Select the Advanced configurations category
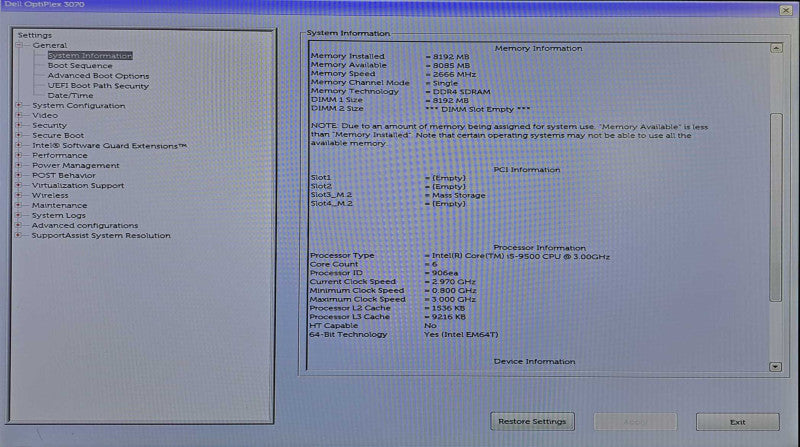The image size is (800, 447). [x=85, y=225]
